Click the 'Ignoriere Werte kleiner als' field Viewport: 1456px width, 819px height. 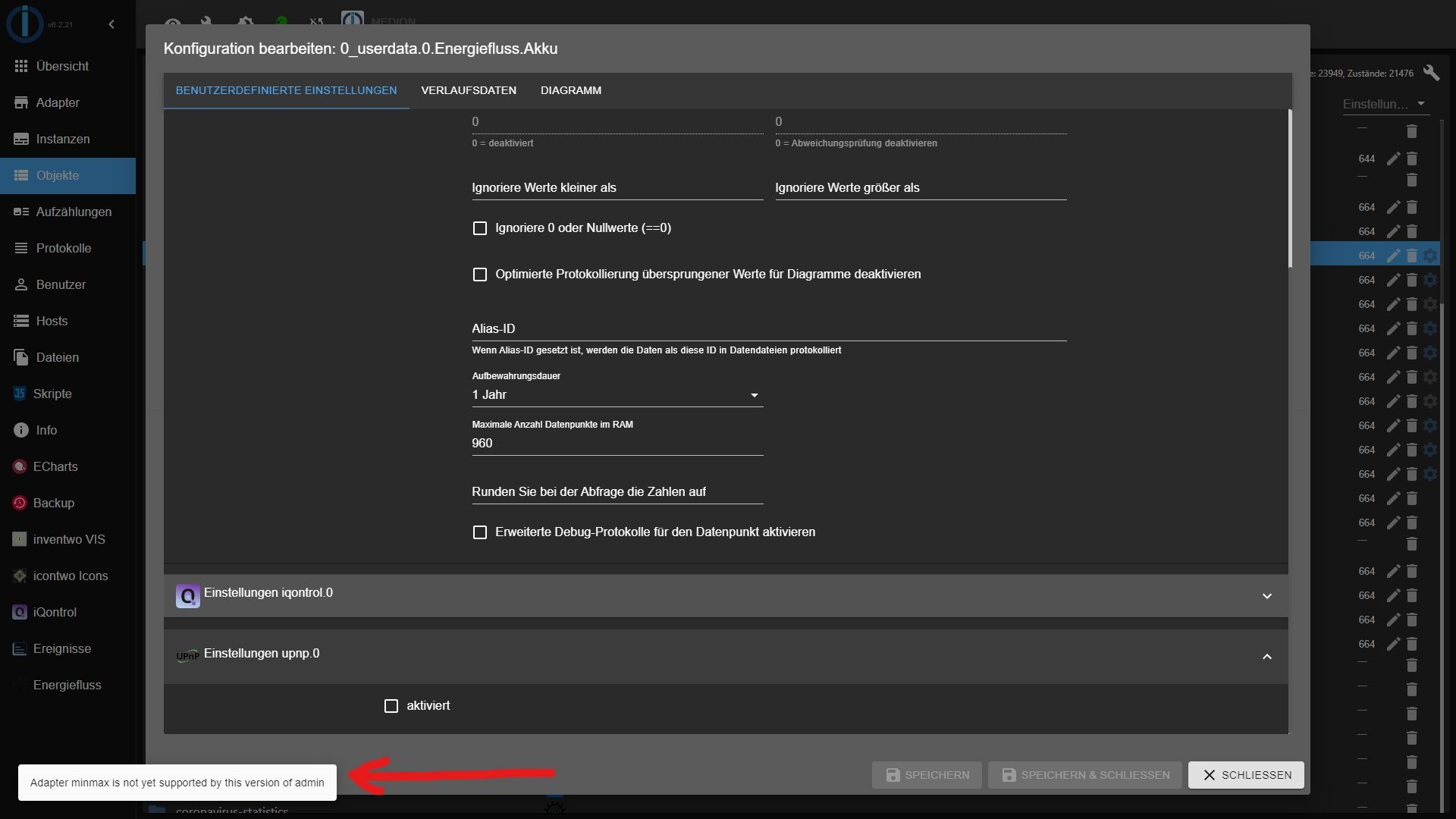[617, 188]
